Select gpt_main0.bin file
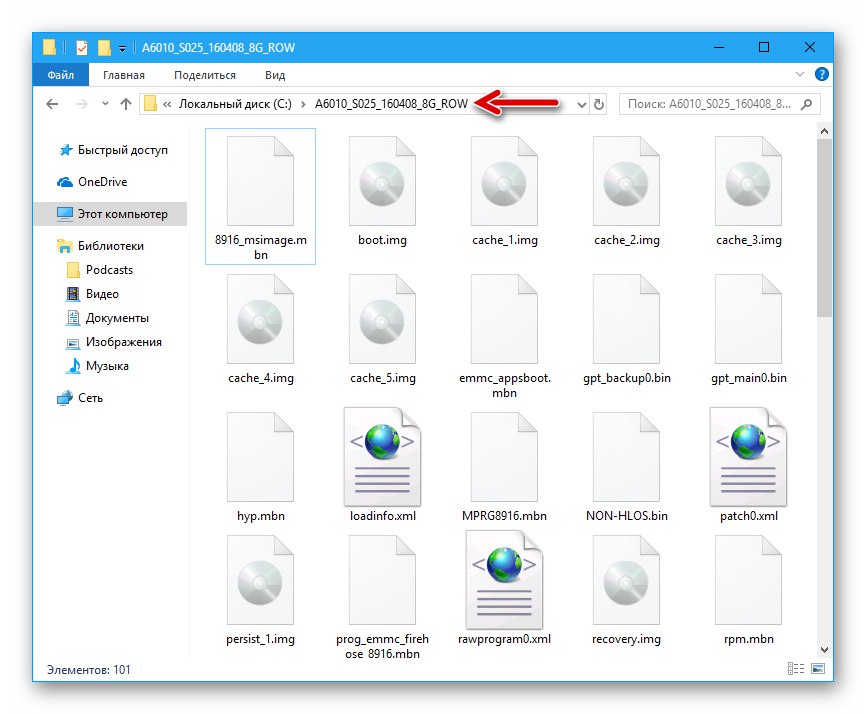The height and width of the screenshot is (714, 866). point(748,319)
